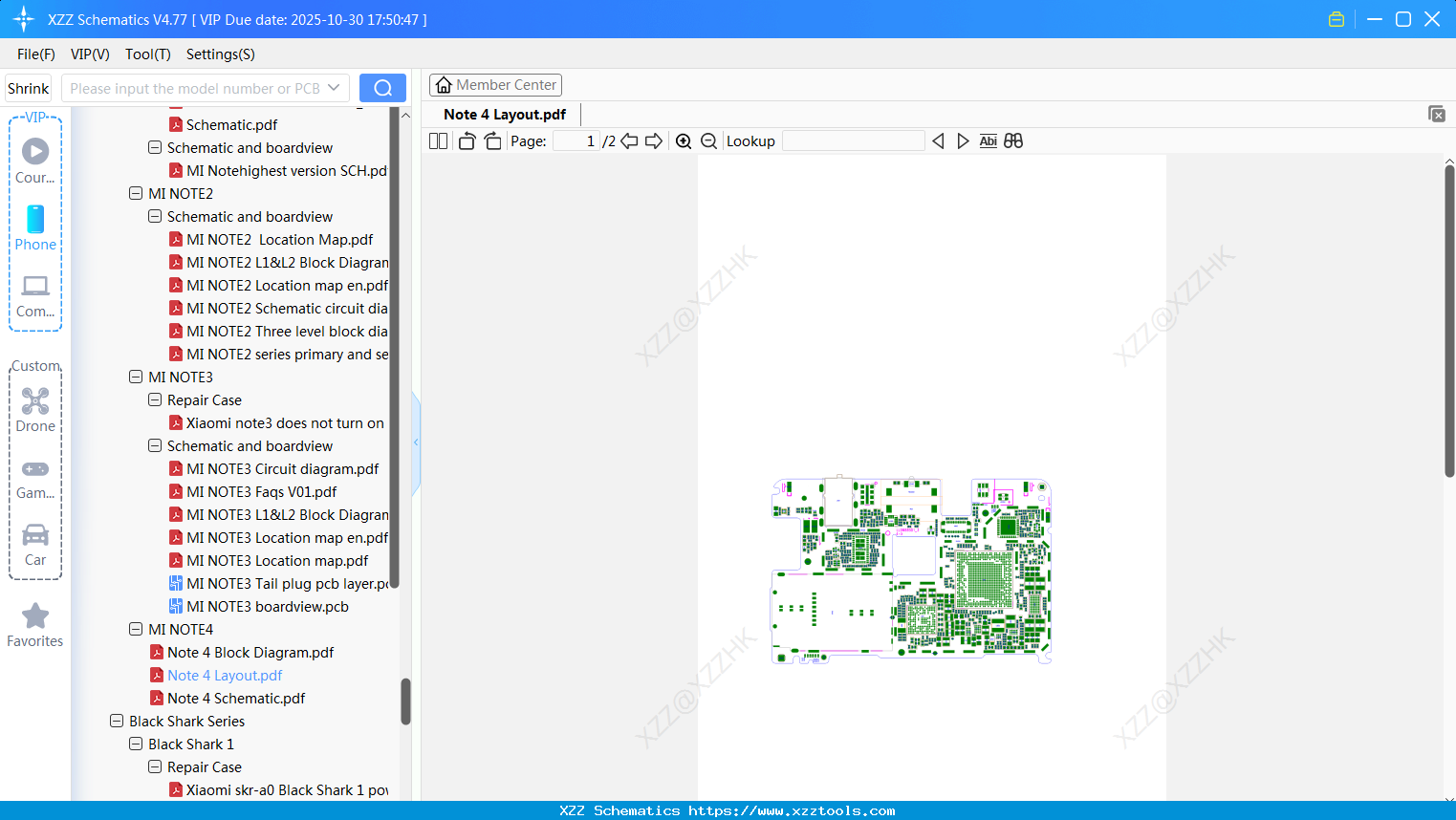
Task: Open the Game console category
Action: coord(35,478)
